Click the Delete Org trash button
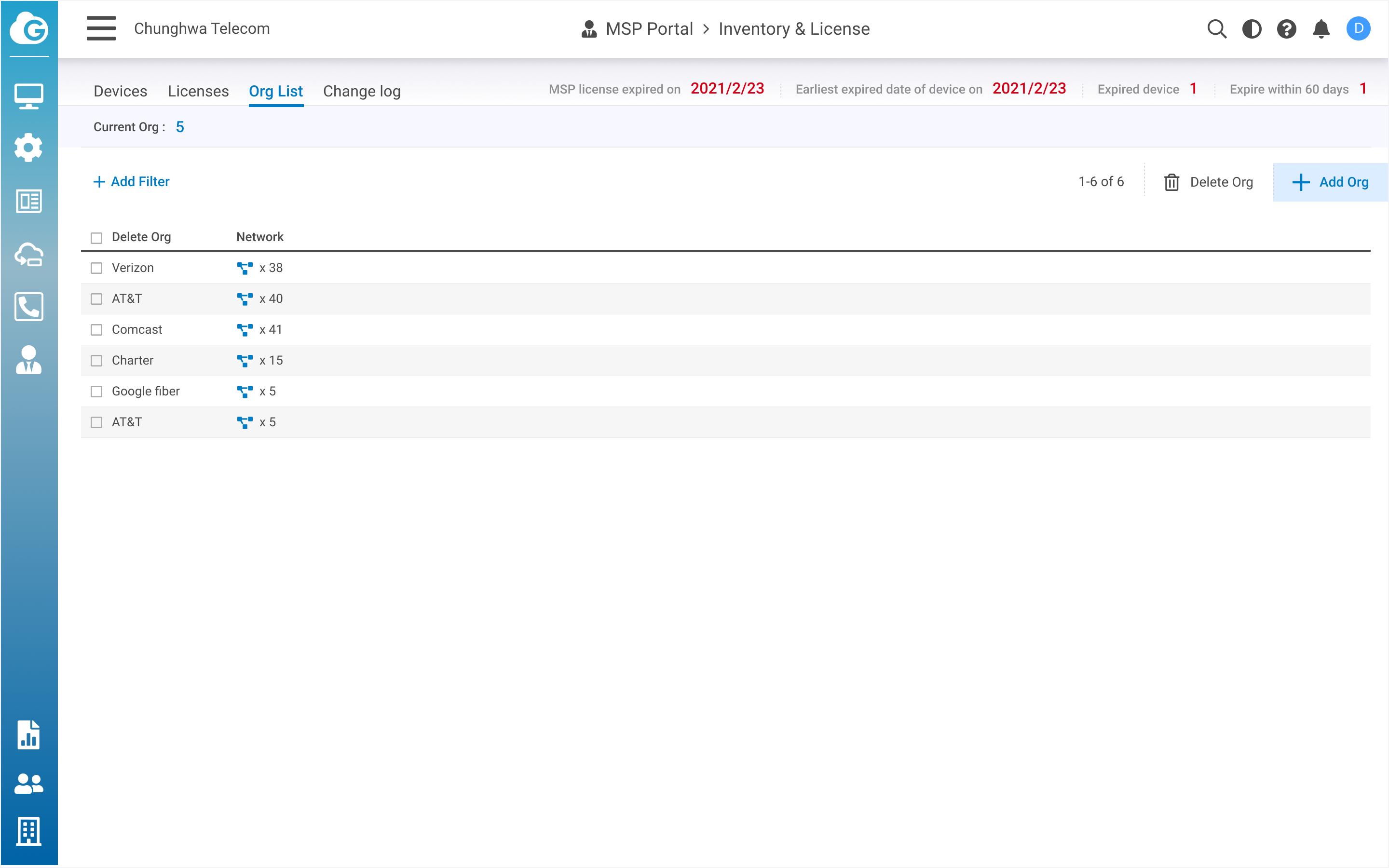Screen dimensions: 1389x868 point(1208,182)
